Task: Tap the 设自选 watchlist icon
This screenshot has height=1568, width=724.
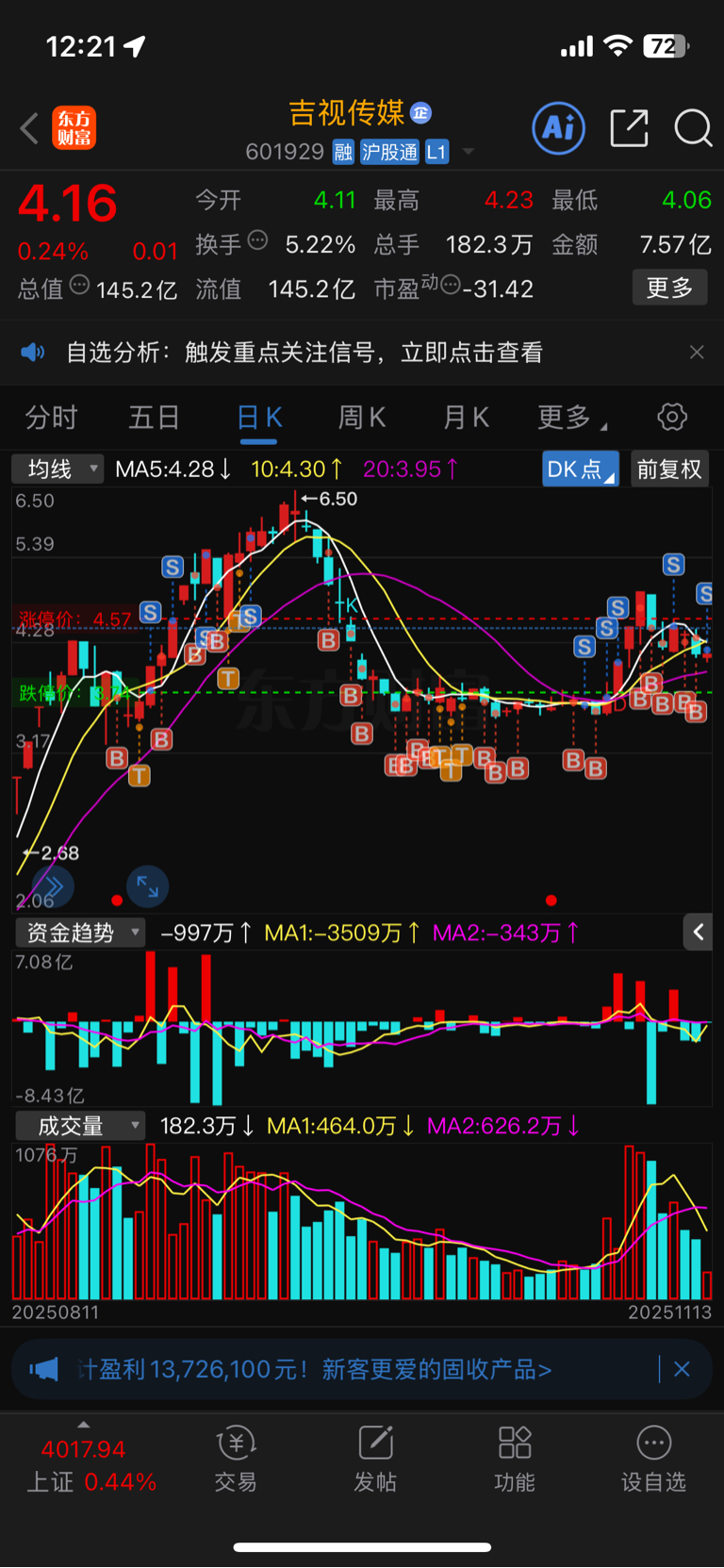Action: pos(653,1460)
